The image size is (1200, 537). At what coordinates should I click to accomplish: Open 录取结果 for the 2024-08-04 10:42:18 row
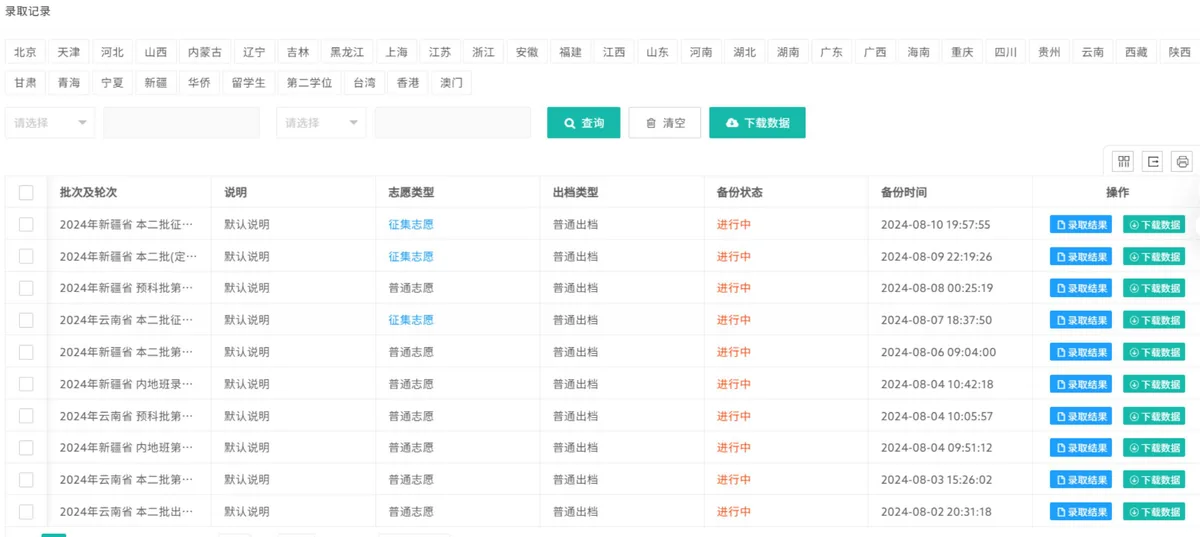(1081, 385)
